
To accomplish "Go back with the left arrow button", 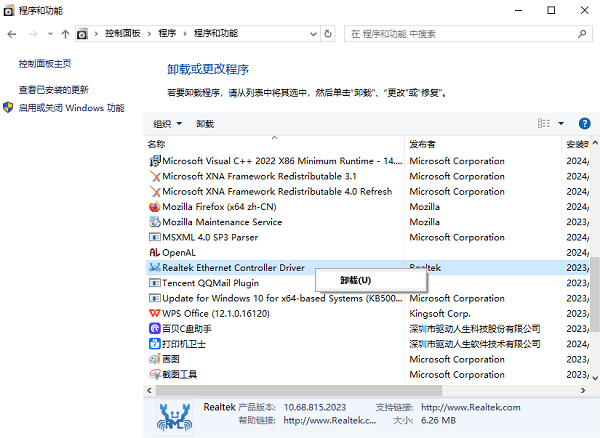I will coord(12,34).
